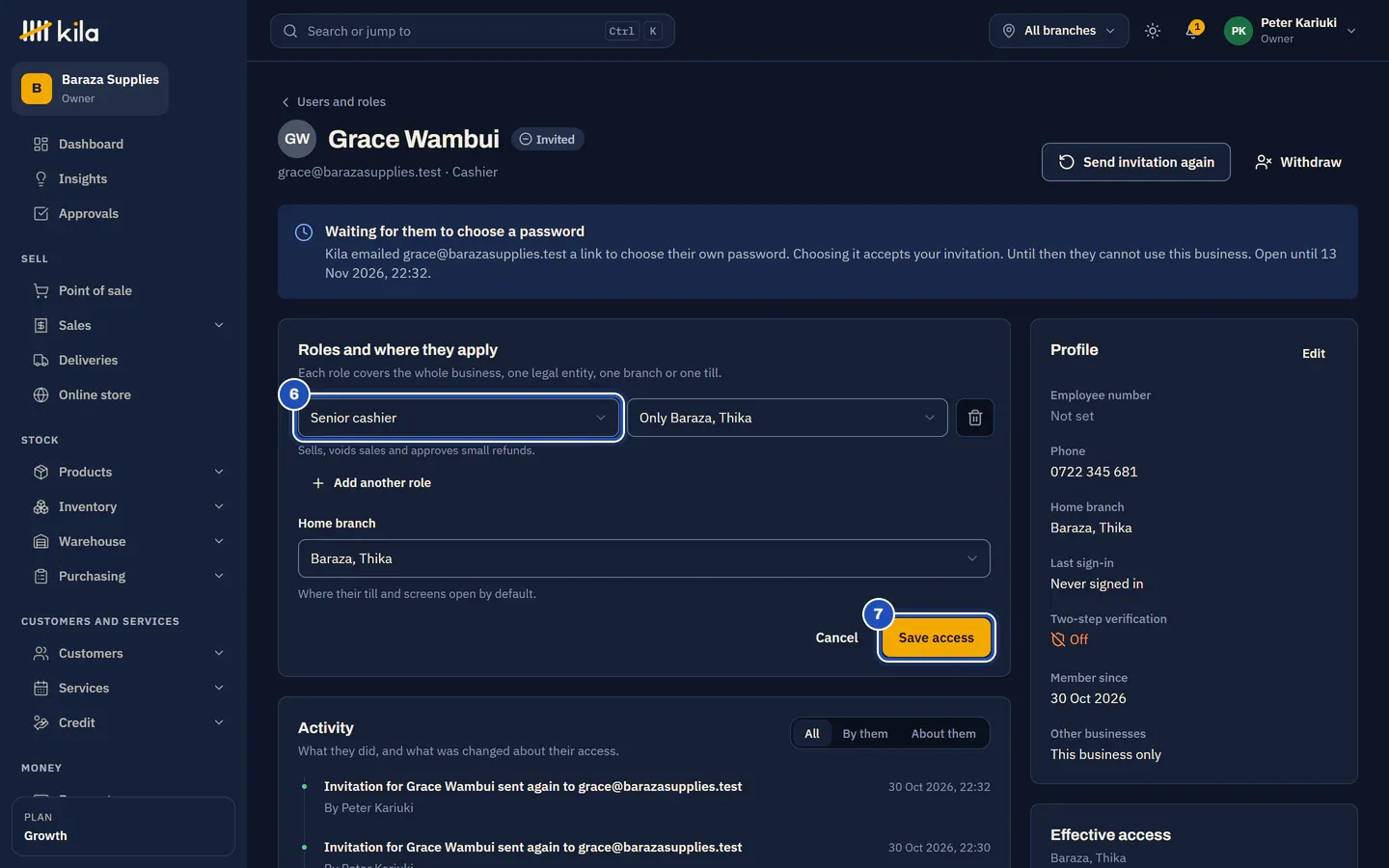Screen dimensions: 1389x868
Task: Switch to the By them activity tab
Action: click(865, 734)
